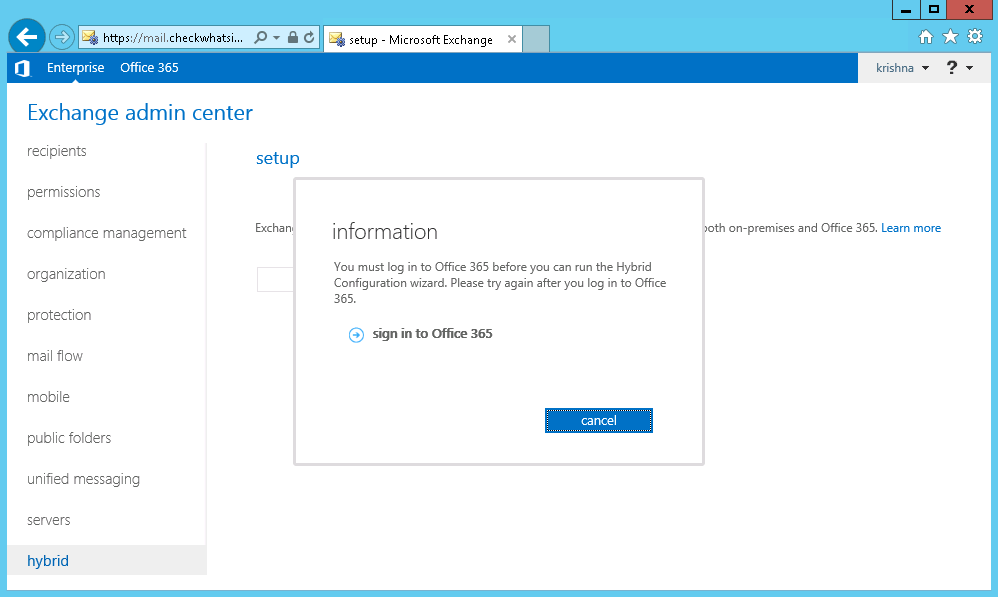Select the setup - Microsoft Exchange tab
The image size is (998, 597).
420,39
